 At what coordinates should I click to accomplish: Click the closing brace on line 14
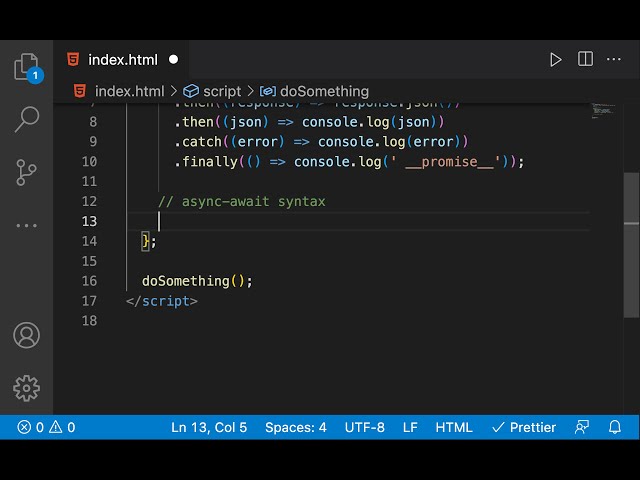click(x=145, y=241)
